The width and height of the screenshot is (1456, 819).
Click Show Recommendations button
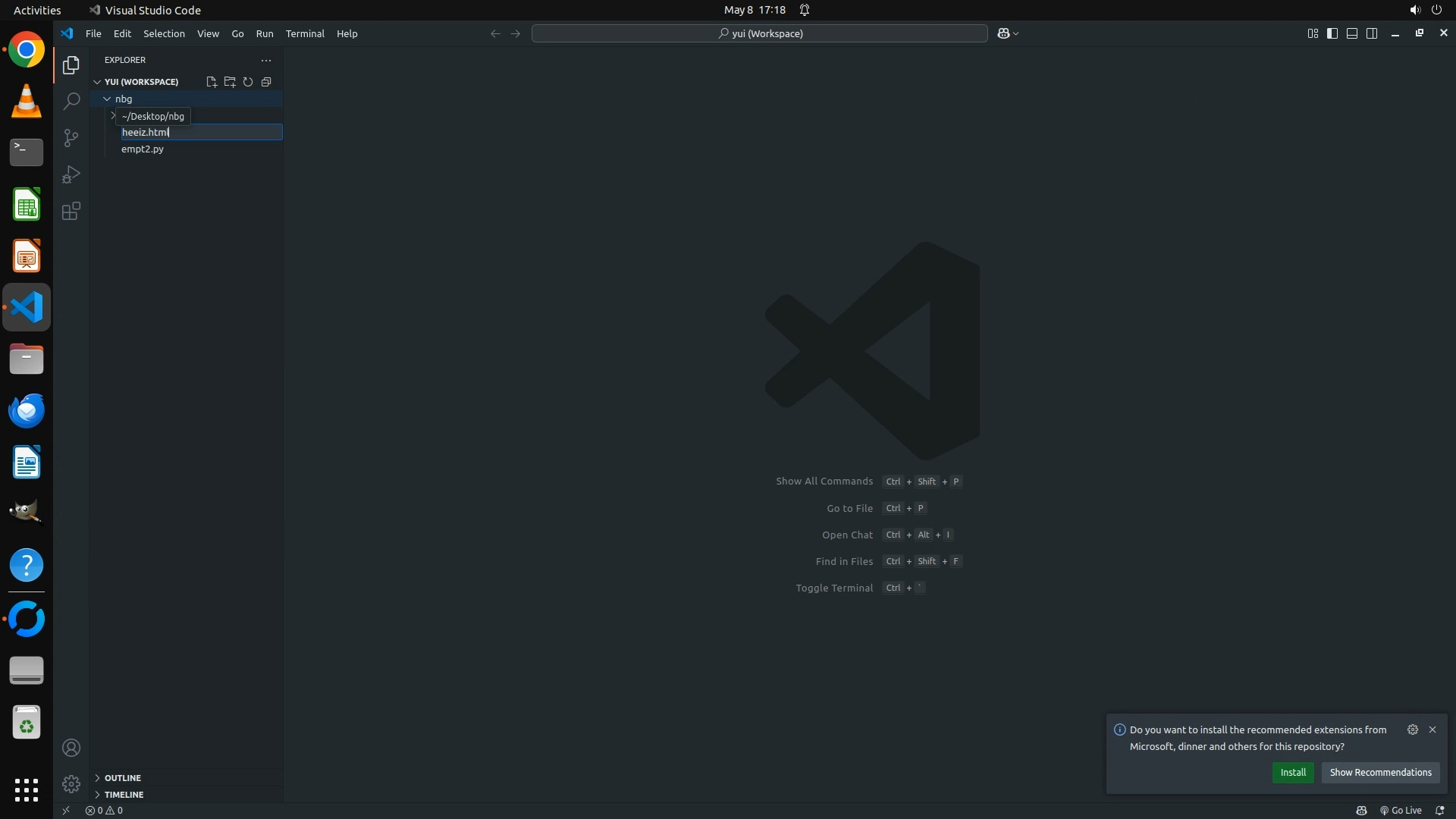point(1380,773)
